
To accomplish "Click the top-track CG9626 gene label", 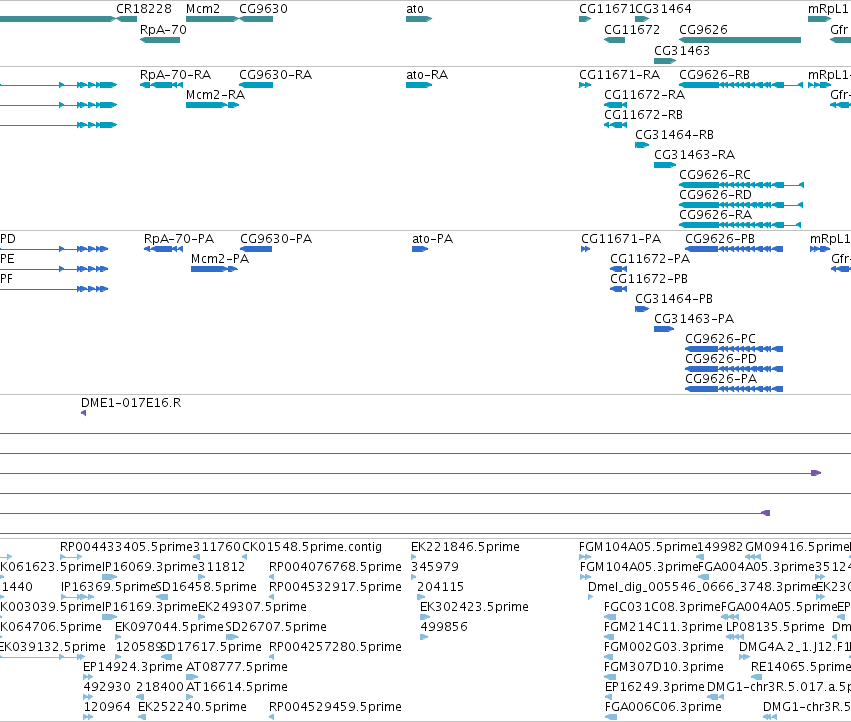I will [x=703, y=30].
